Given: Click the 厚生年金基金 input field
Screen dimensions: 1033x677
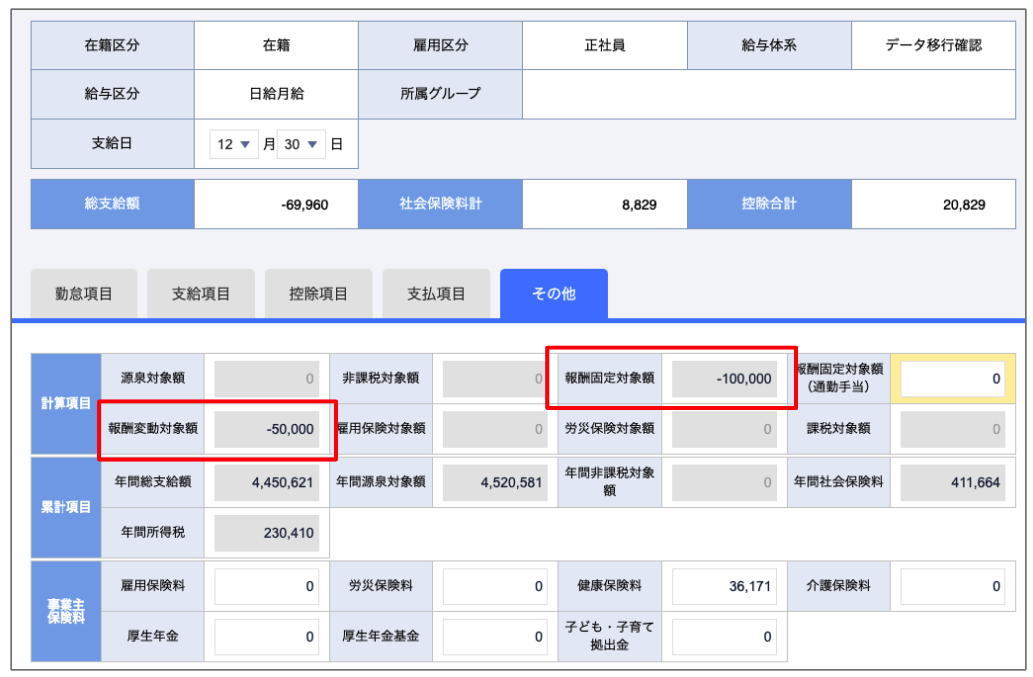Looking at the screenshot, I should [495, 636].
